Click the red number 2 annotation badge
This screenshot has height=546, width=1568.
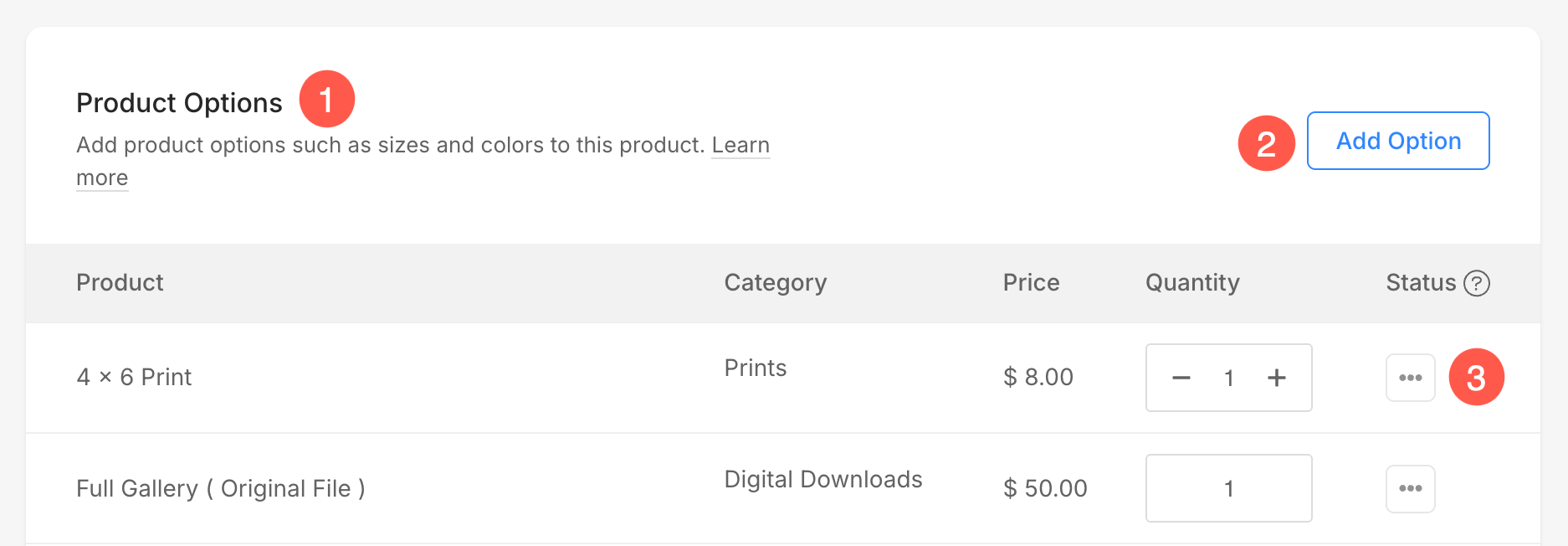pos(1267,143)
